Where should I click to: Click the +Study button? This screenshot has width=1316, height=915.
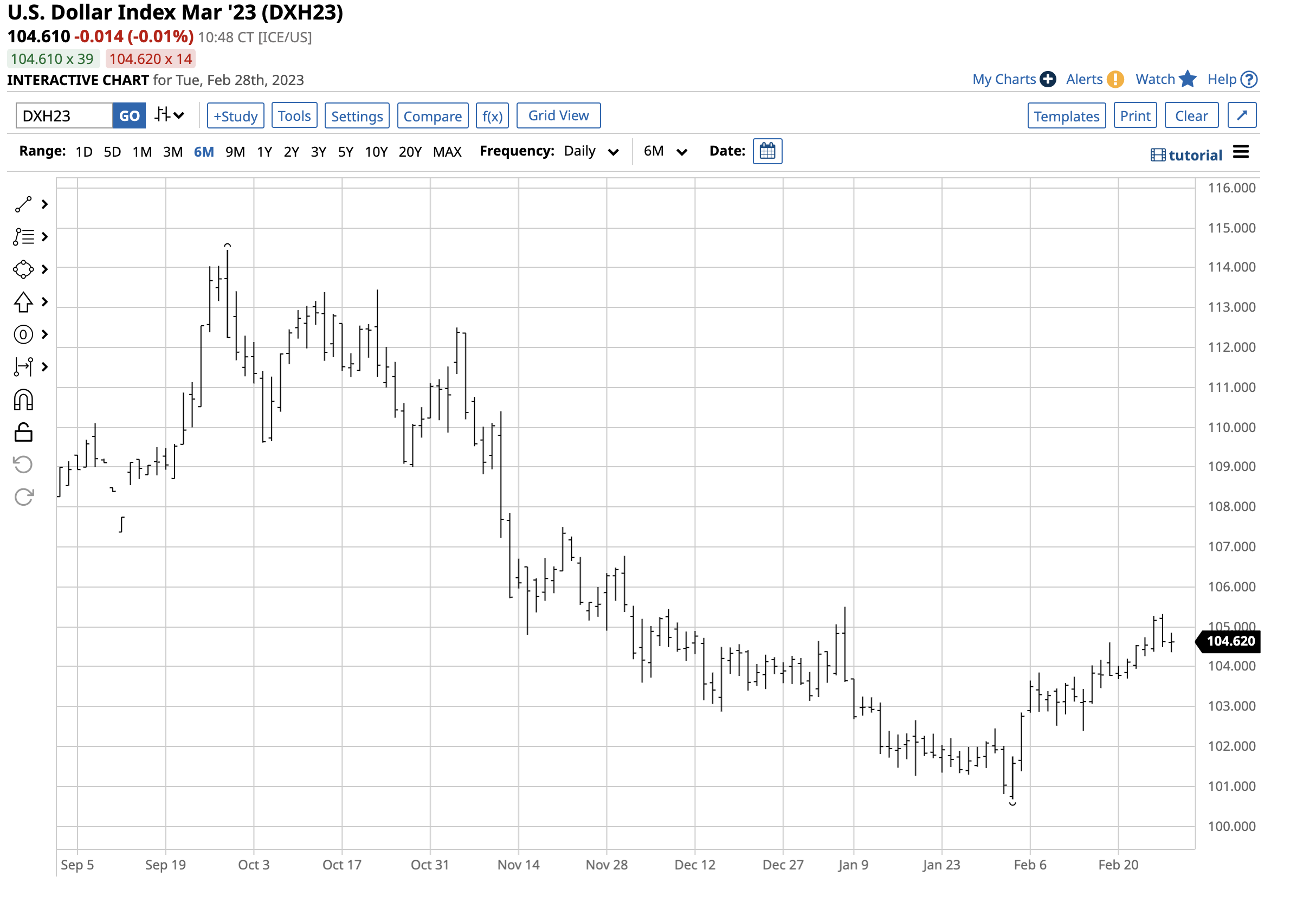235,117
